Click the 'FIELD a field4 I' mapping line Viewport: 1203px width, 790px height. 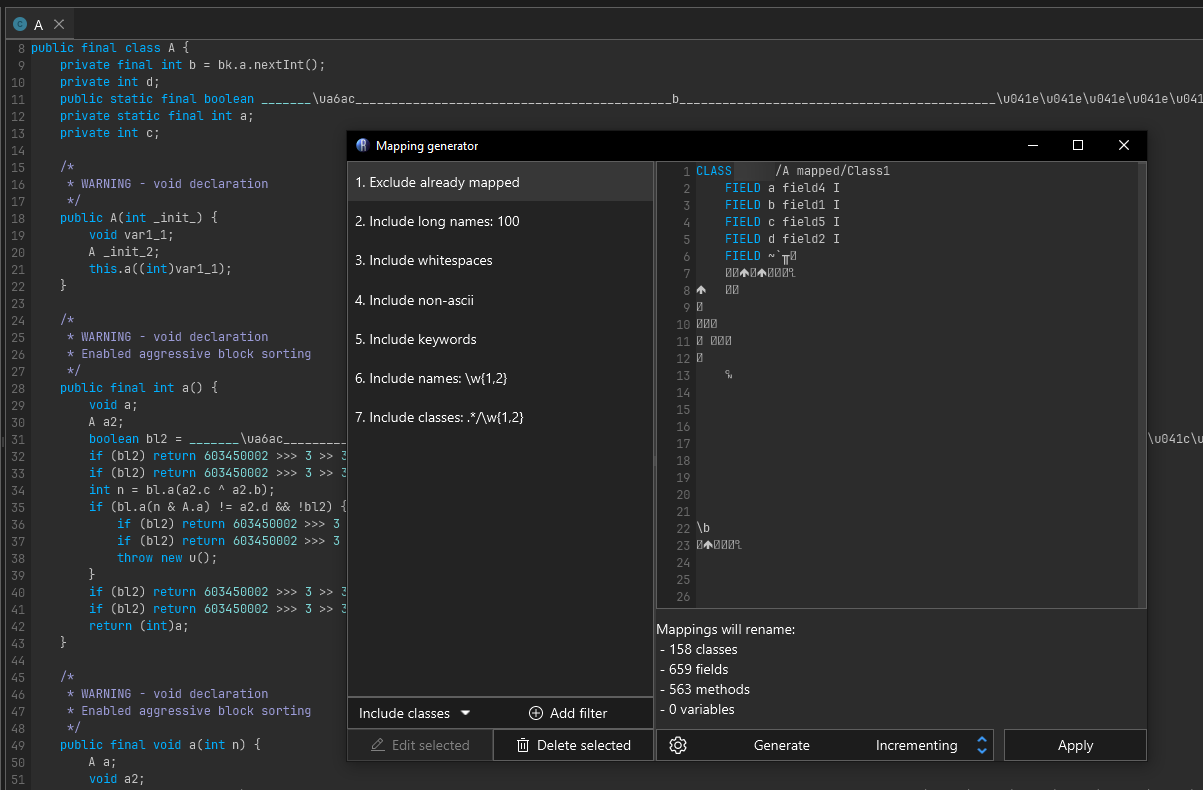(782, 188)
